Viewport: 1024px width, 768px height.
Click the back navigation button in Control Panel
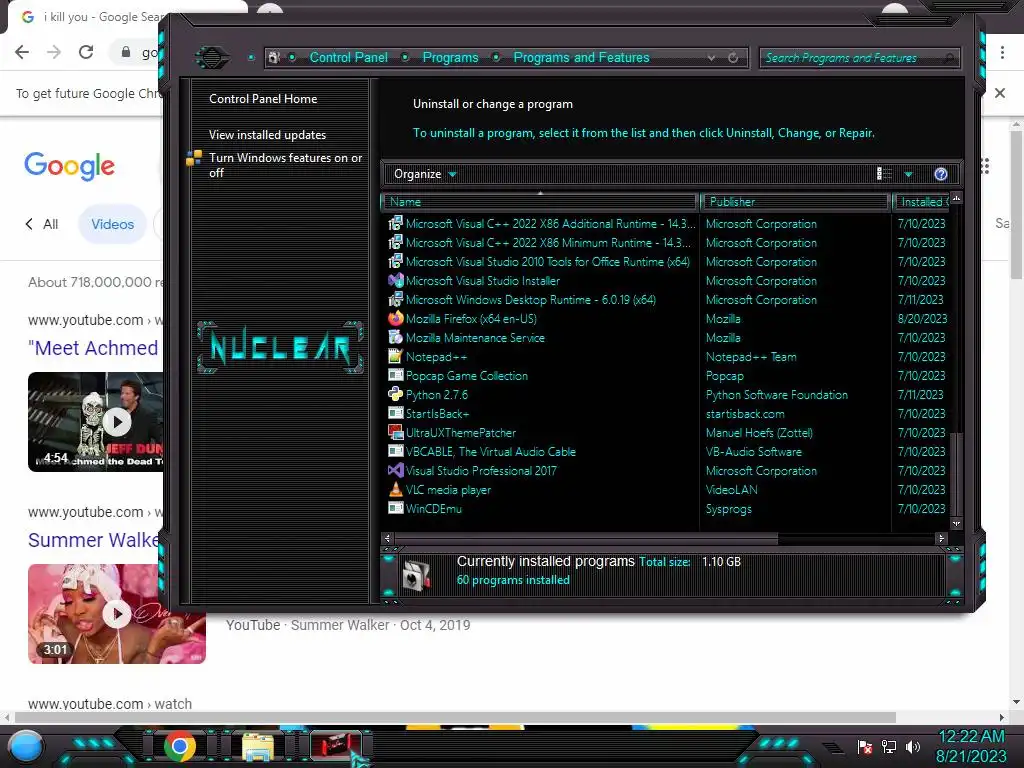[x=212, y=57]
